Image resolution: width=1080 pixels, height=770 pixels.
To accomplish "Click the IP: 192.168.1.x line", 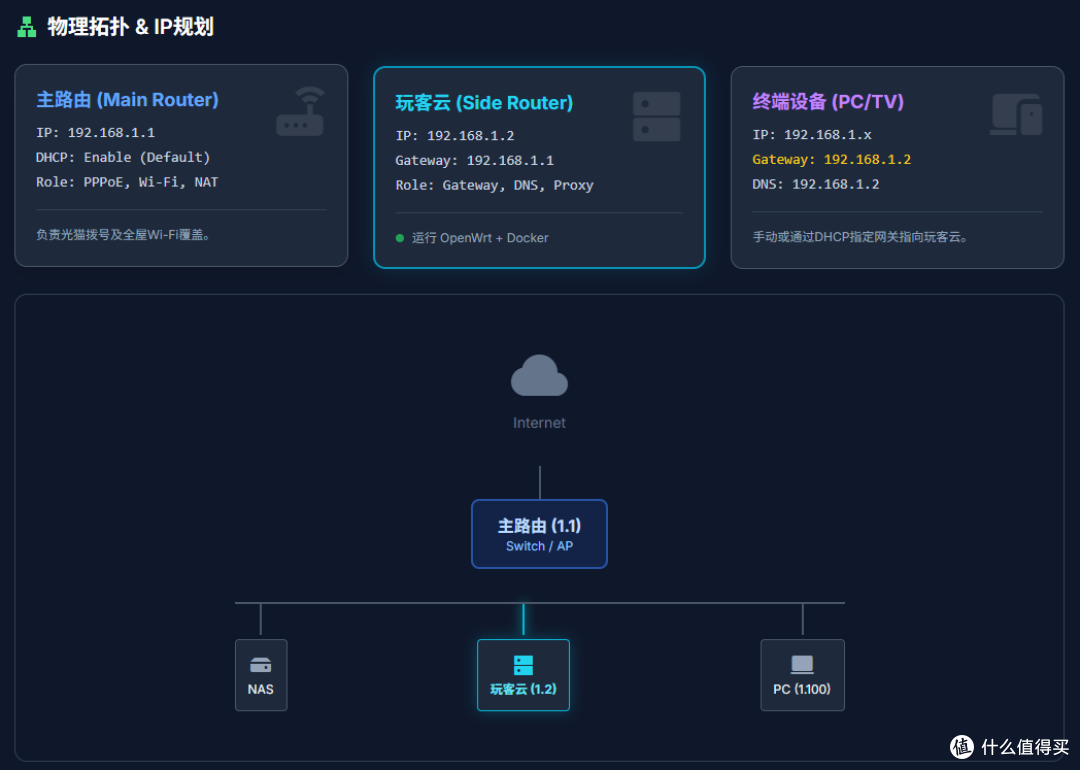I will 812,134.
